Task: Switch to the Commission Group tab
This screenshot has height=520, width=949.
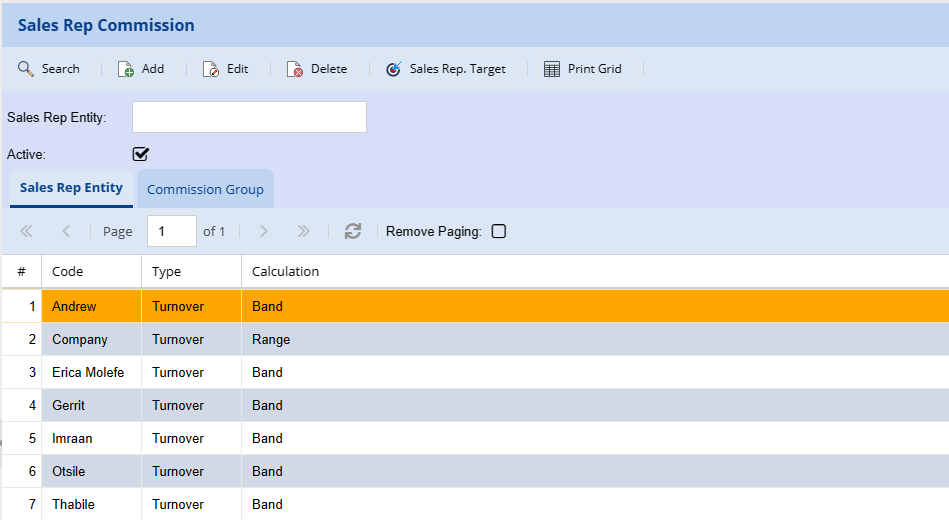Action: 205,189
